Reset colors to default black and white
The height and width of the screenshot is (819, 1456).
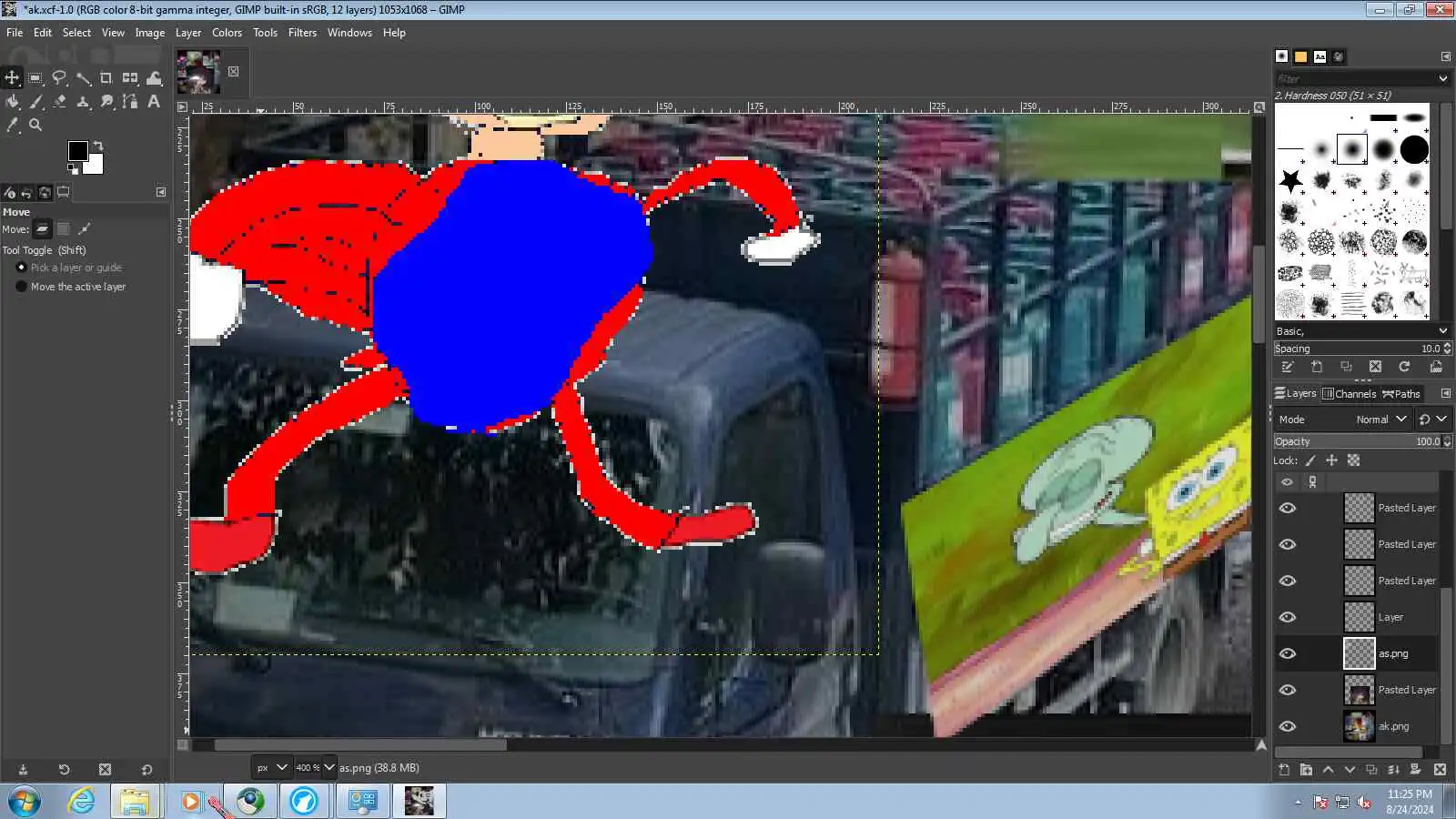click(73, 168)
